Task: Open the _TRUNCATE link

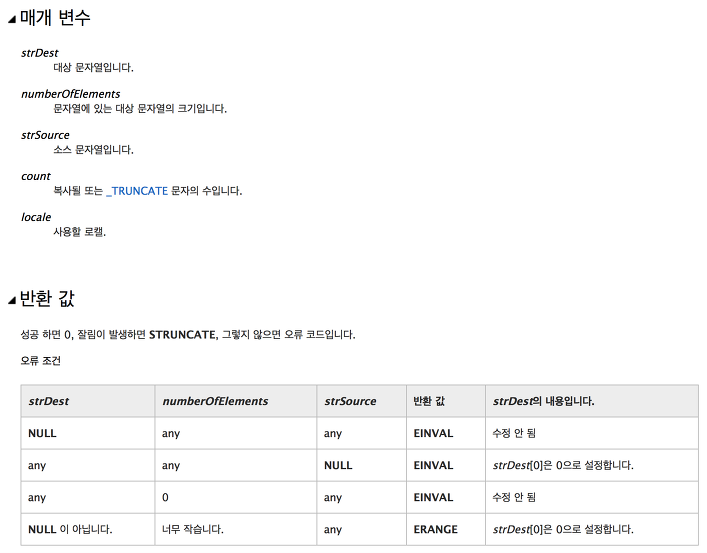Action: click(137, 191)
